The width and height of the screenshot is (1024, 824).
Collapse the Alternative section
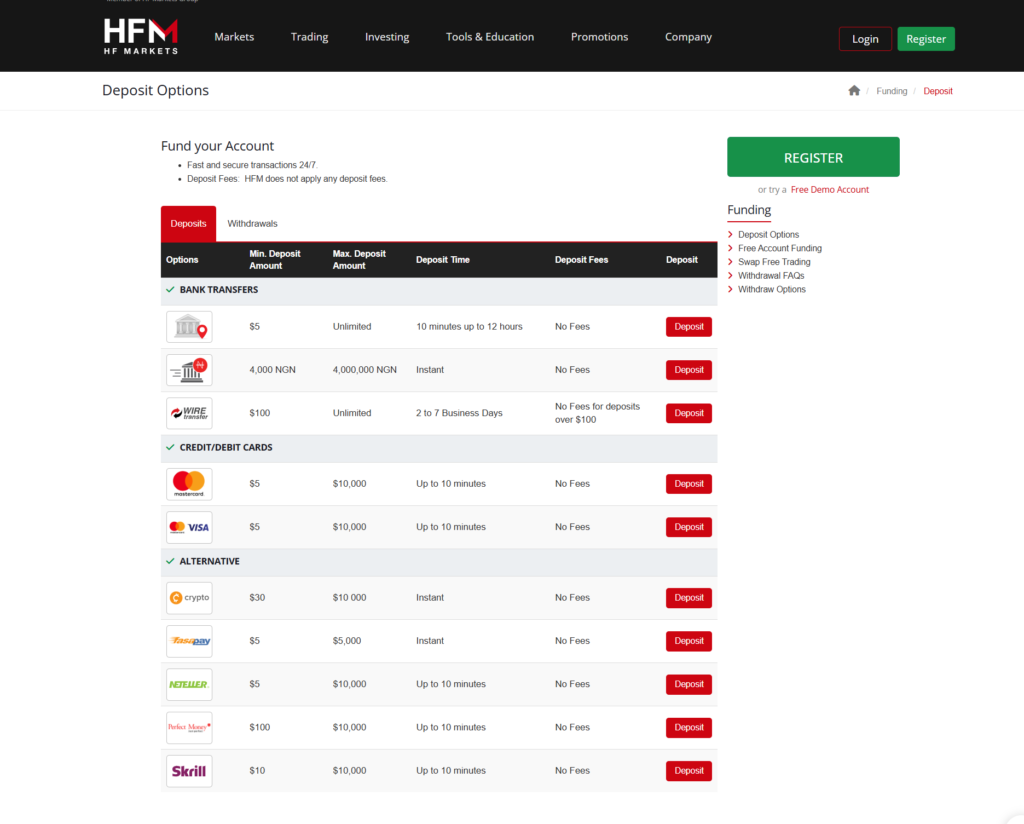439,562
